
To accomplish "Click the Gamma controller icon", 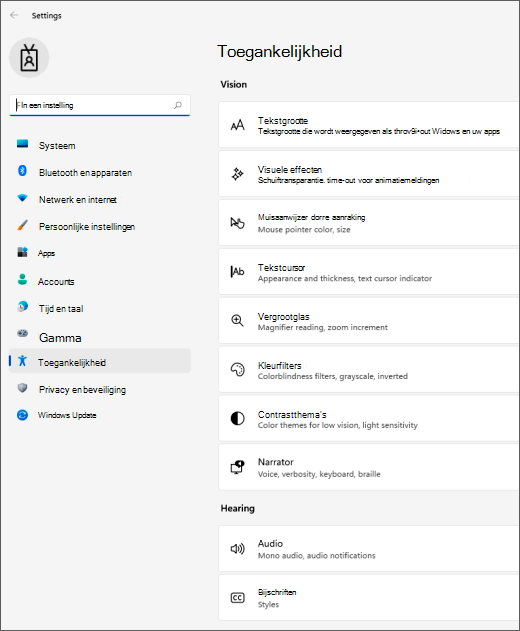I will (23, 334).
